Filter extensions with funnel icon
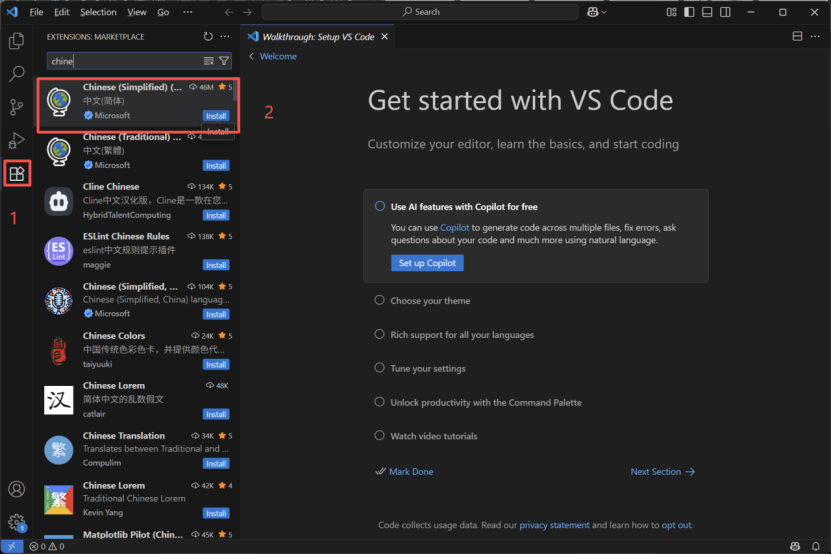This screenshot has height=555, width=831. point(224,61)
